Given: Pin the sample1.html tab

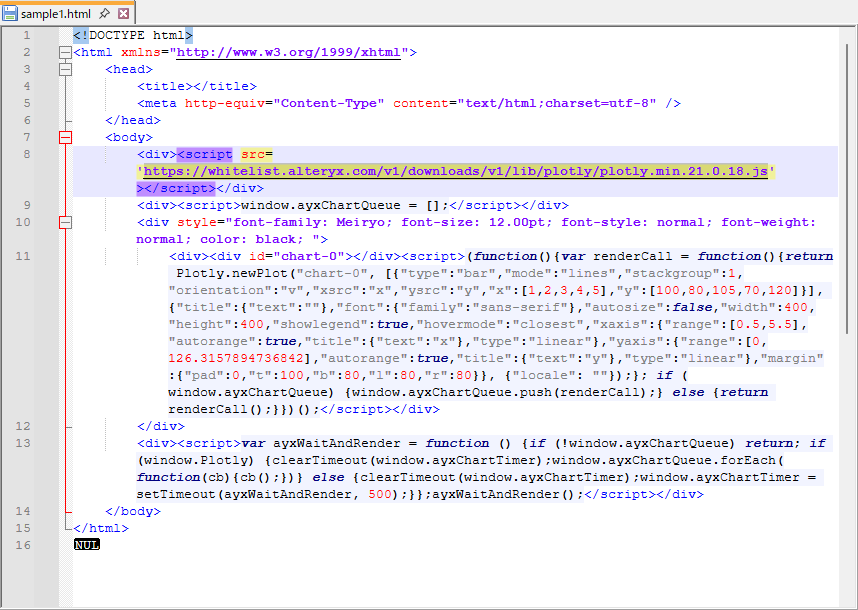Looking at the screenshot, I should point(104,14).
